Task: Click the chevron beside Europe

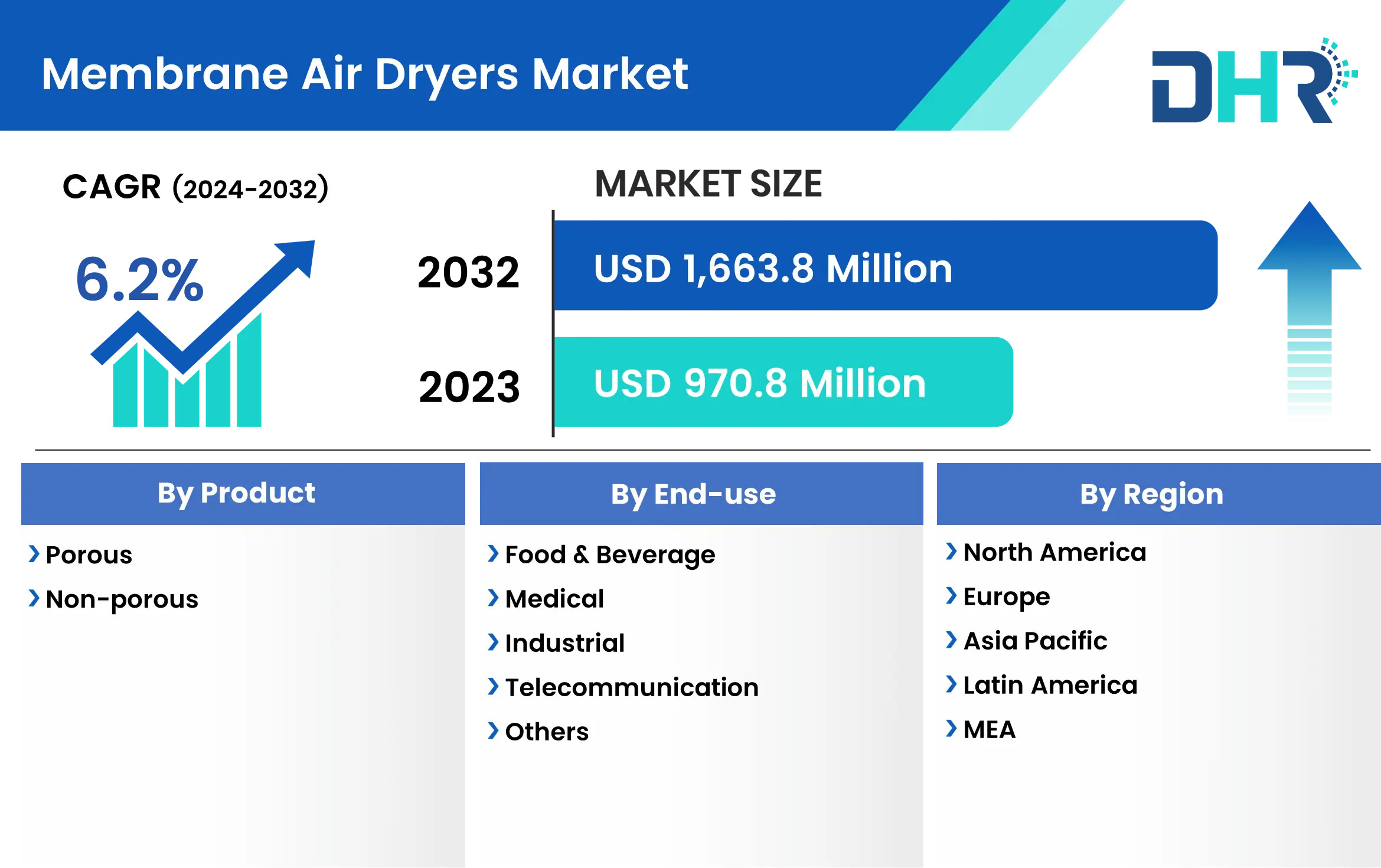Action: pos(951,596)
